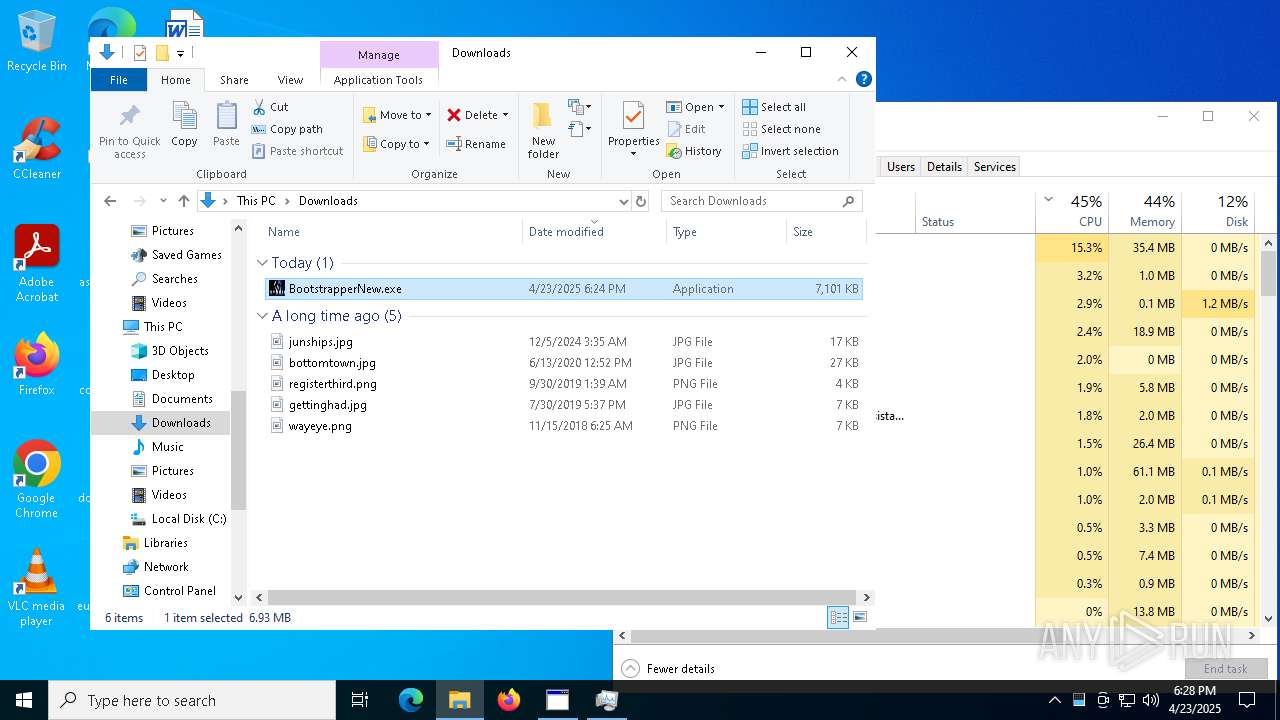Open VLC media player desktop shortcut
1280x720 pixels.
coord(37,588)
